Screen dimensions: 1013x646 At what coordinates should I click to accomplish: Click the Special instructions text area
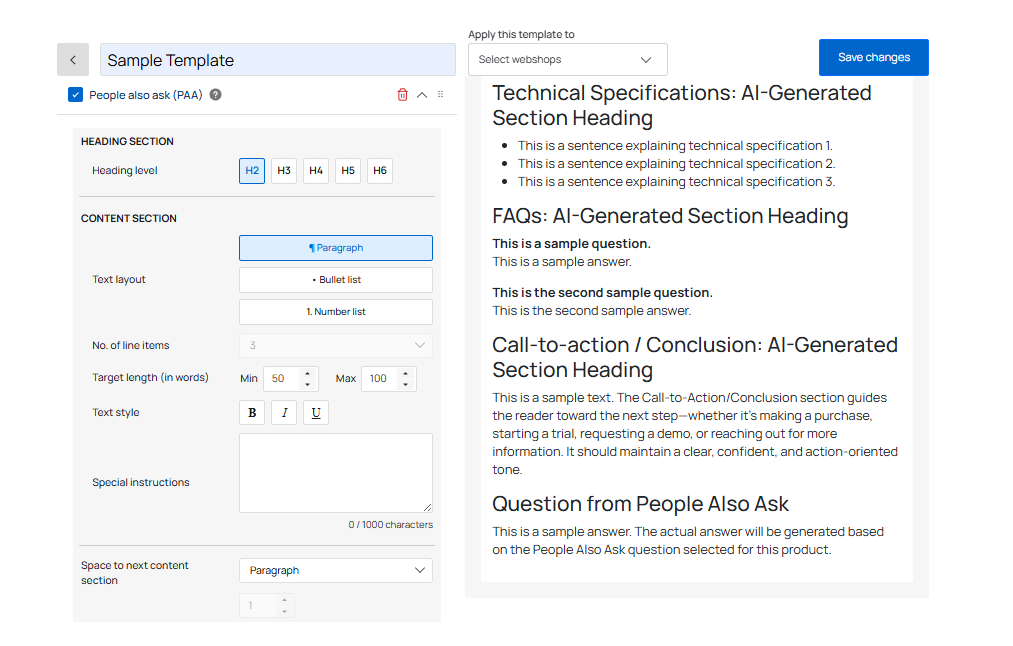(336, 473)
